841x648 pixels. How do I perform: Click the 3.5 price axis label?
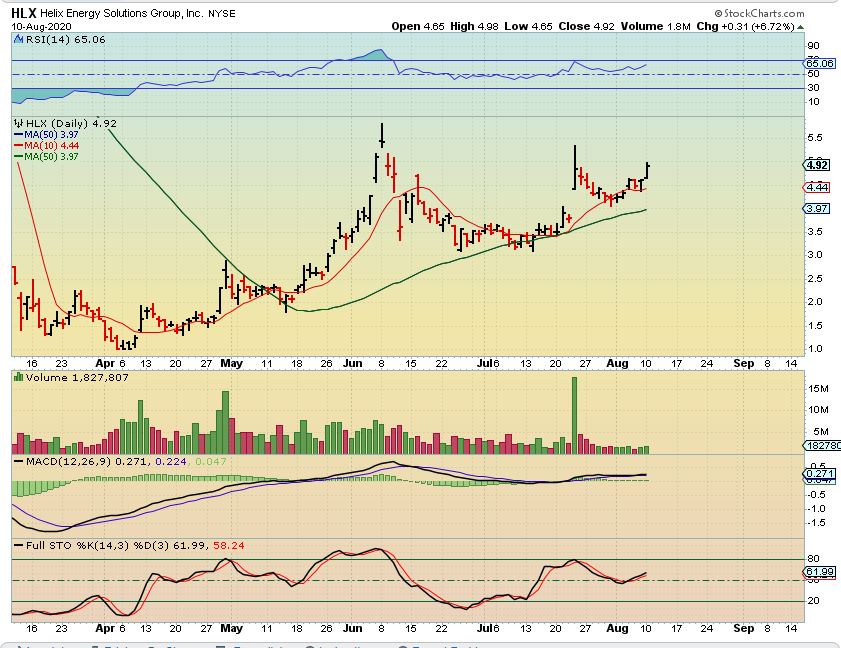click(814, 232)
